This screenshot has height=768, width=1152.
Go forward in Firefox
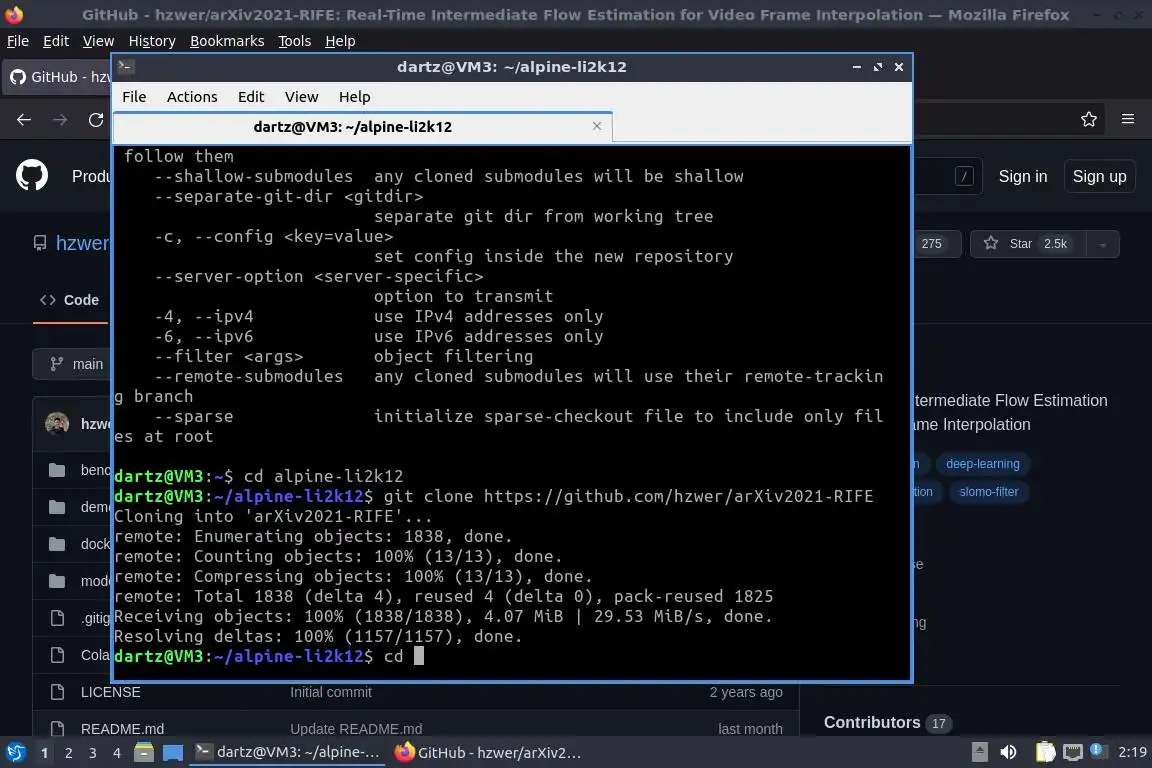[60, 120]
